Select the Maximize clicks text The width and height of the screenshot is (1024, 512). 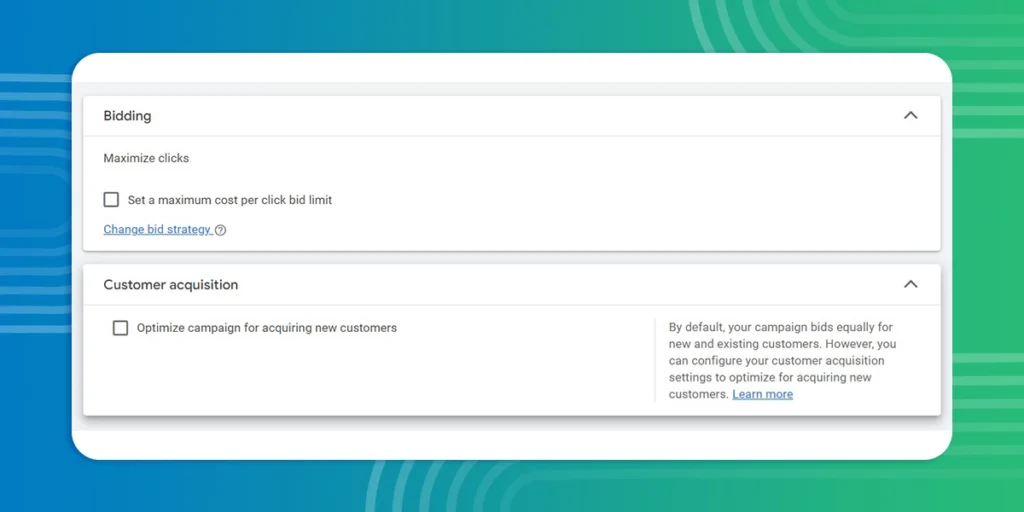click(146, 158)
